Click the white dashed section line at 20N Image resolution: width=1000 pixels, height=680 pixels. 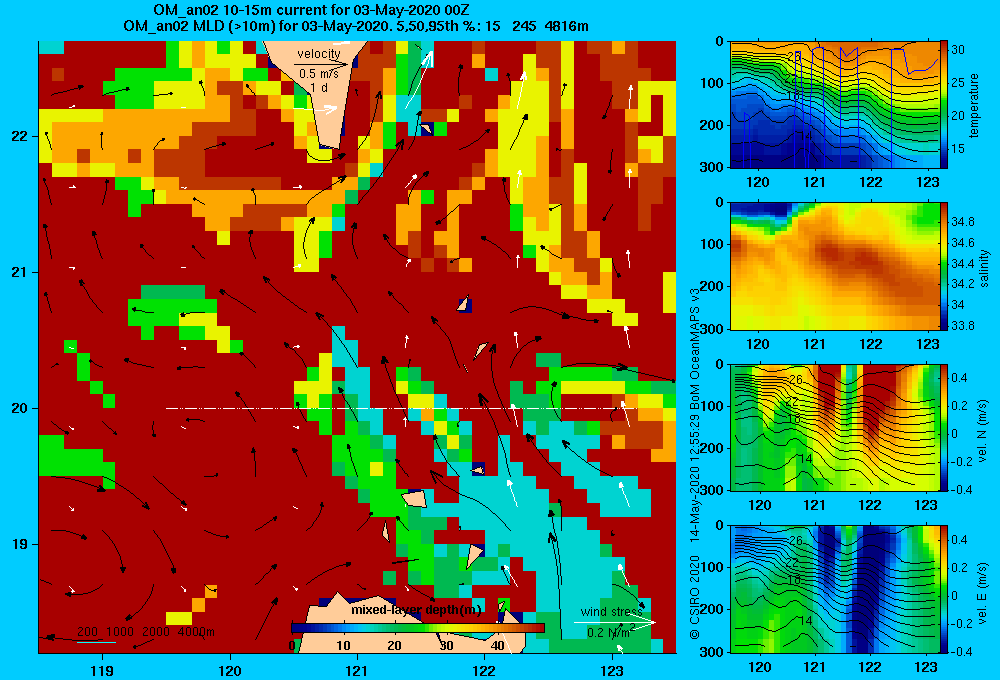401,408
